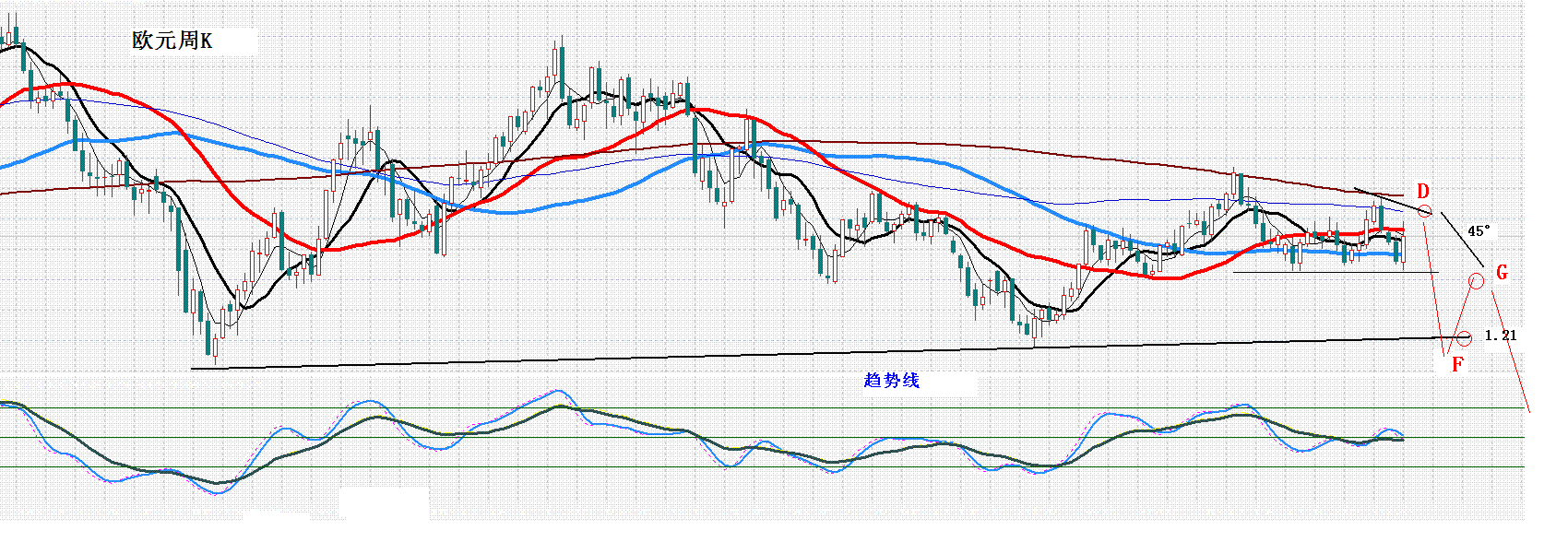1568x542 pixels.
Task: Click the circle marker beside G
Action: pos(1476,281)
